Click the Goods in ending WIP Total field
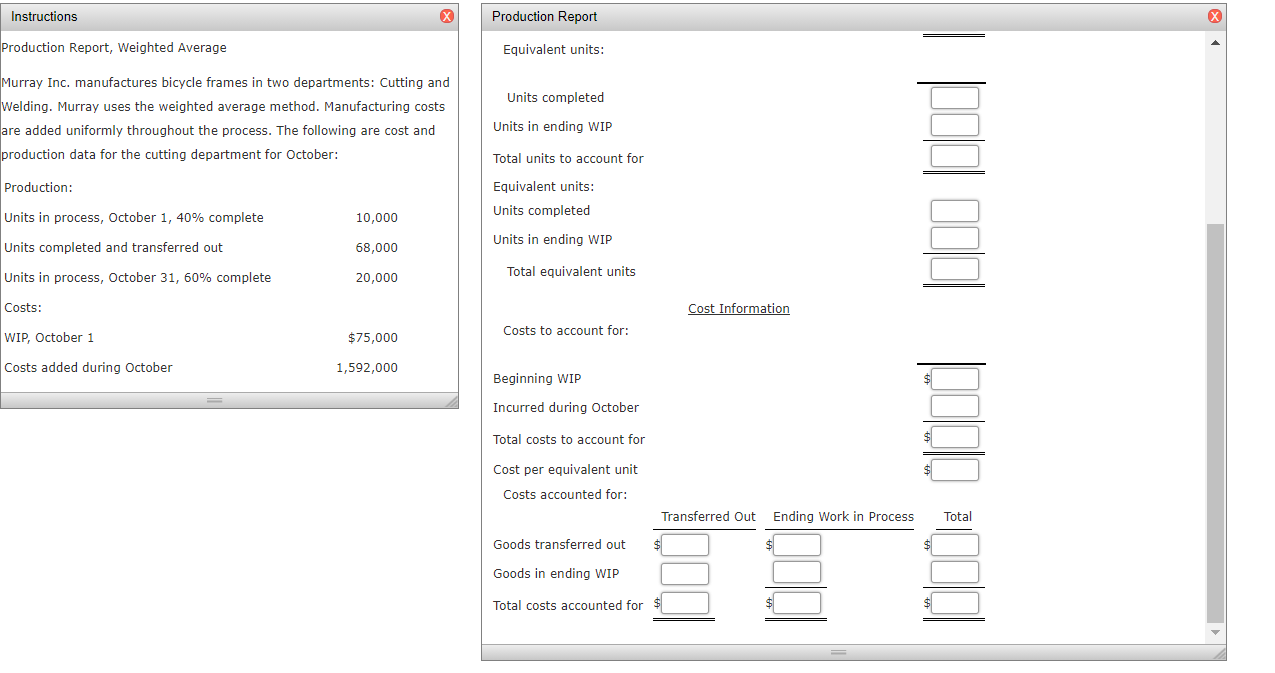 954,571
